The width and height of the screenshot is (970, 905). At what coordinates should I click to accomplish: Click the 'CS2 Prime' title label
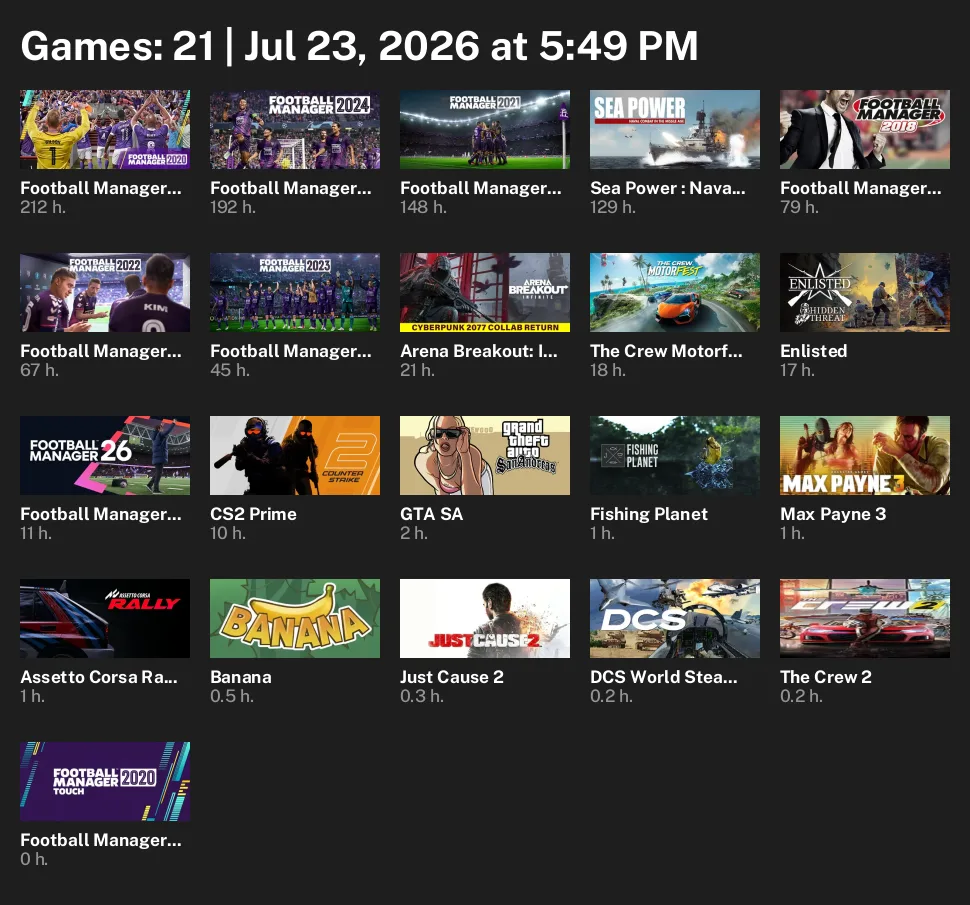pyautogui.click(x=253, y=514)
